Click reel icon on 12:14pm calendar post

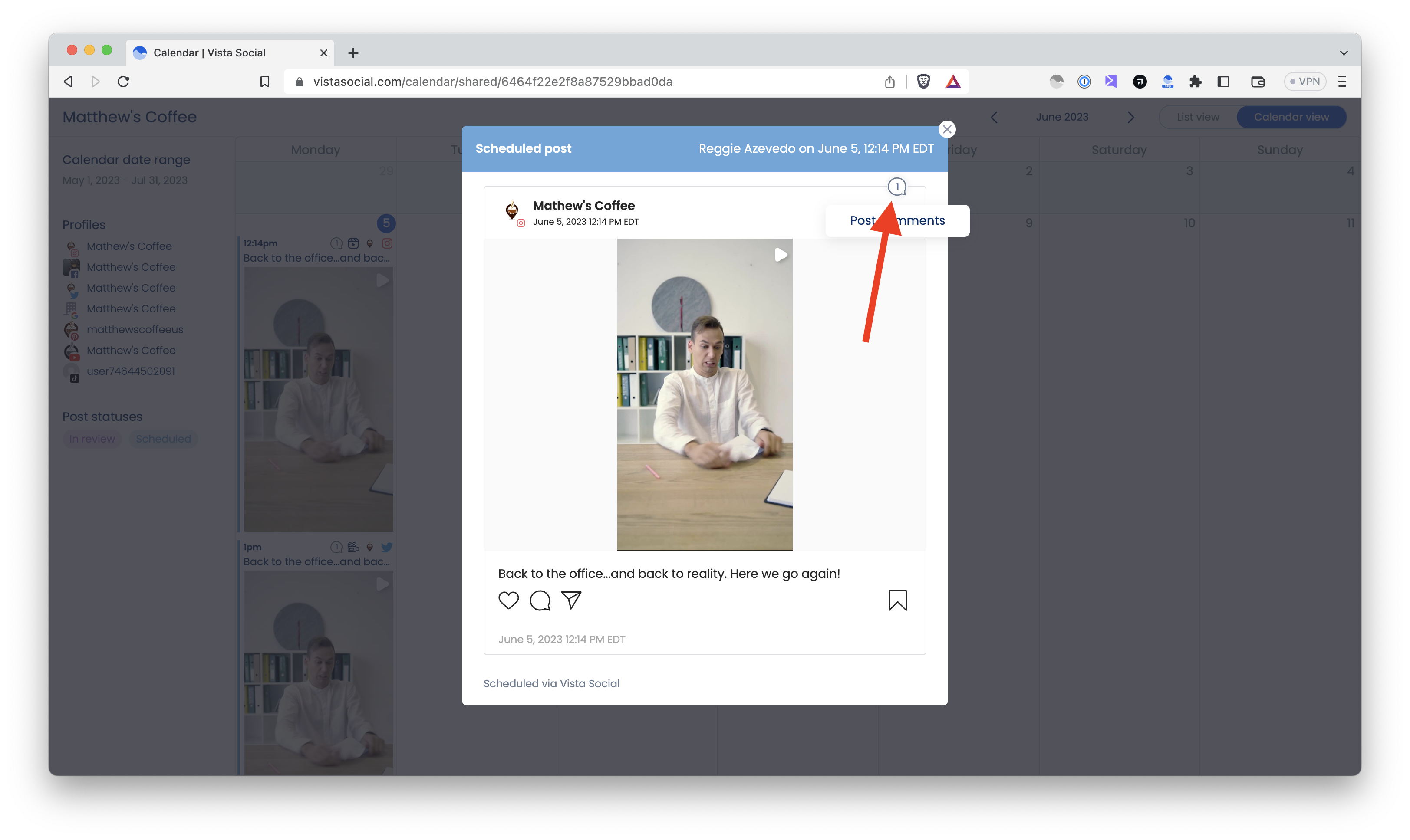[x=353, y=243]
